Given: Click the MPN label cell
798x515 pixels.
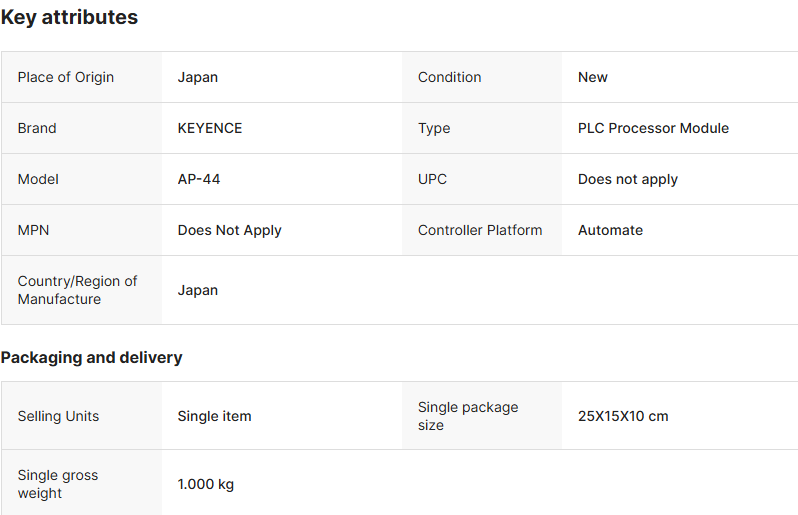Looking at the screenshot, I should pos(33,230).
